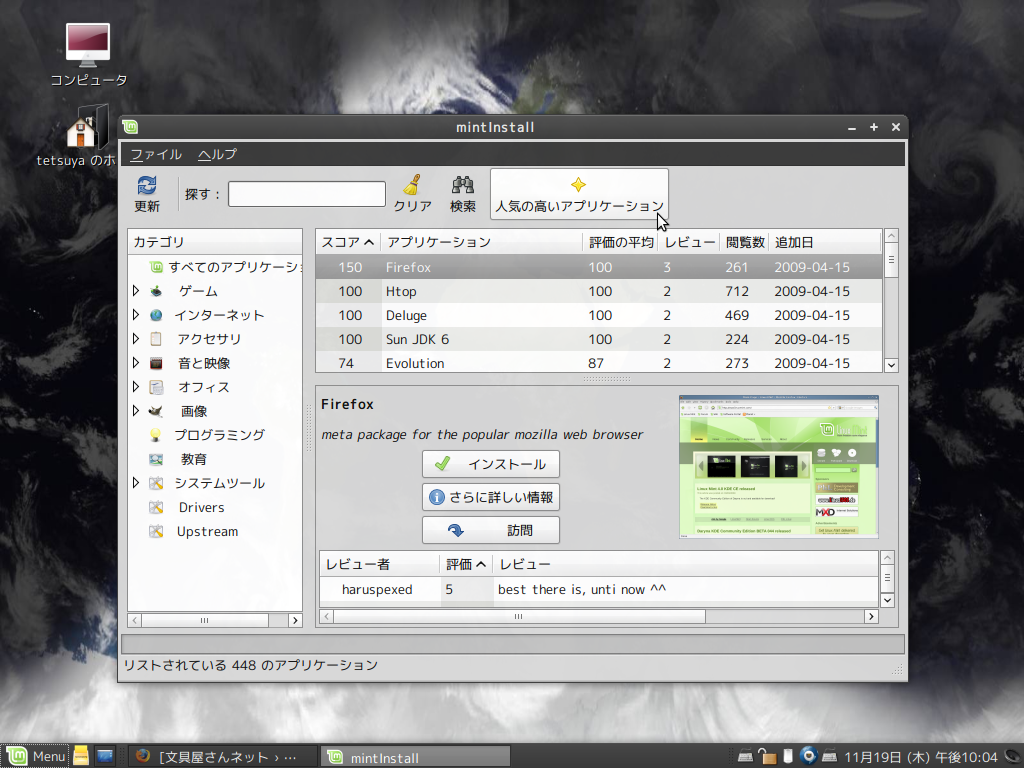Click the Upstream category icon

pos(156,532)
